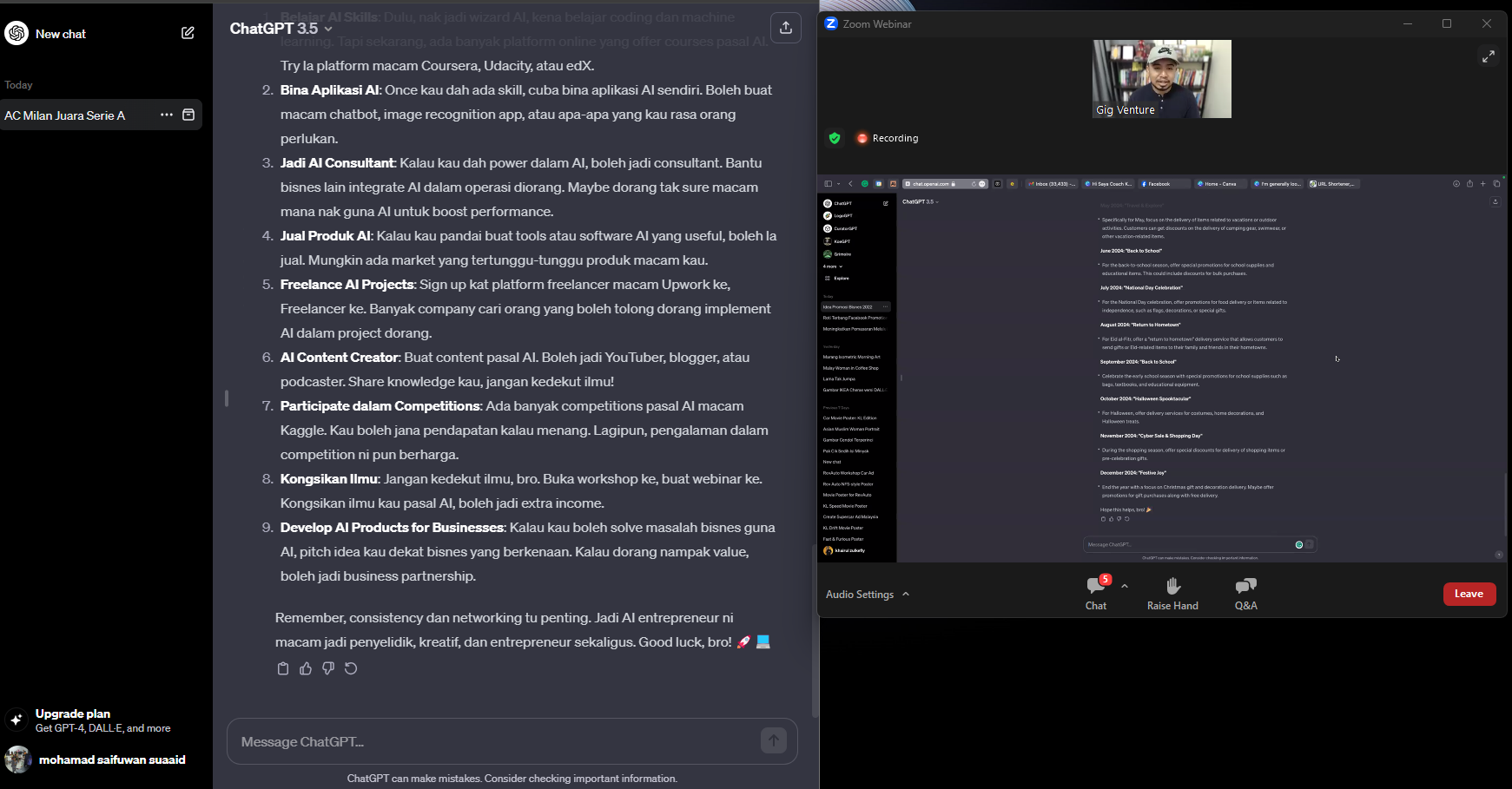Click the ChatGPT logo in sidebar
1512x789 pixels.
pos(17,33)
